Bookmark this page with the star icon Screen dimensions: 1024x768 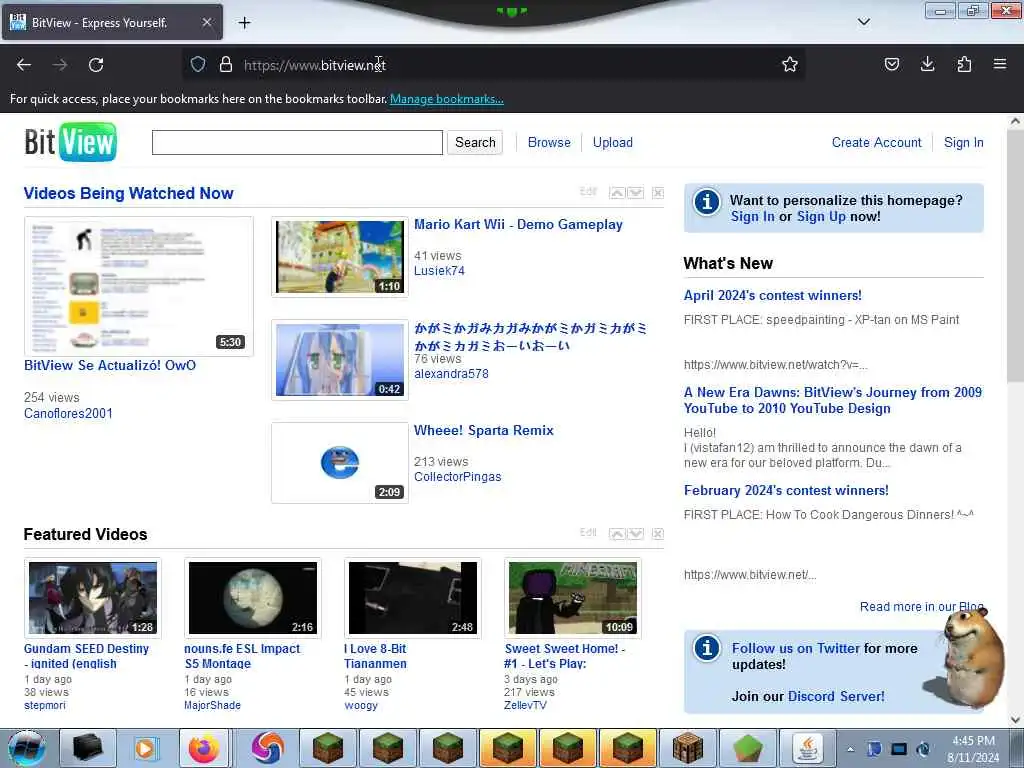(790, 64)
